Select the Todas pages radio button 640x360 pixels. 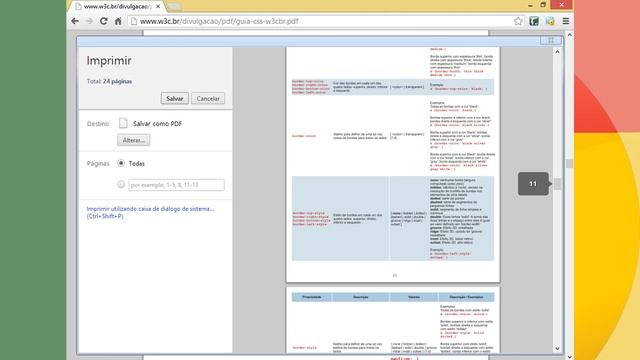(x=121, y=163)
